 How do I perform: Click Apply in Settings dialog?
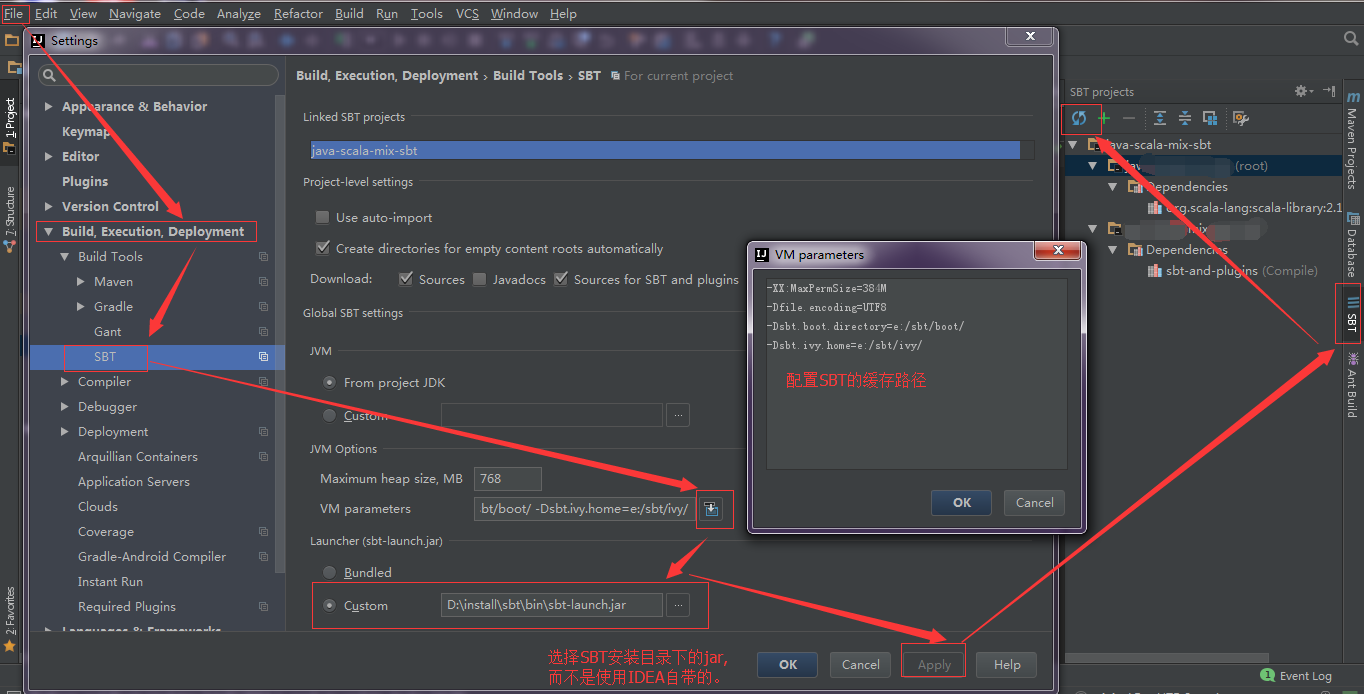(934, 664)
